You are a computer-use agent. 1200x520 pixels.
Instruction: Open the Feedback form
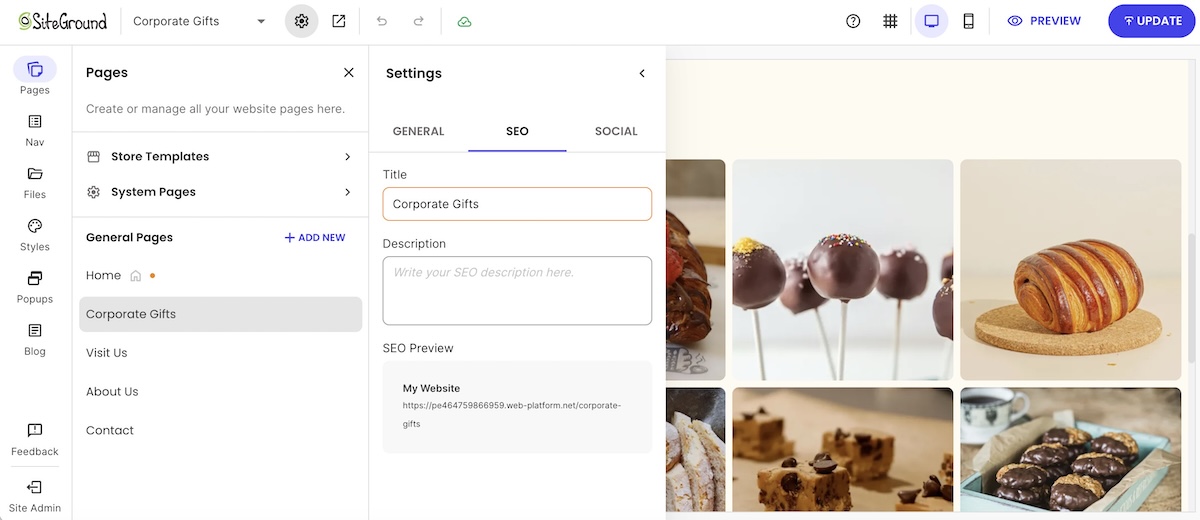[35, 439]
